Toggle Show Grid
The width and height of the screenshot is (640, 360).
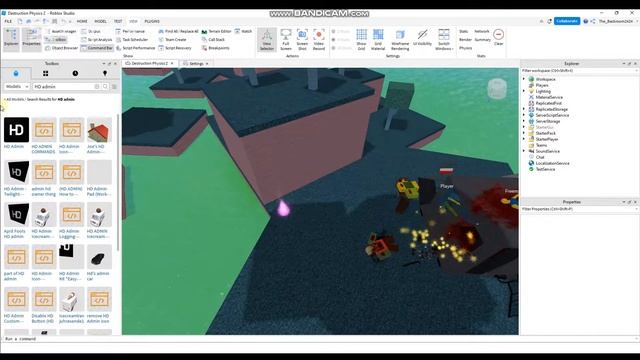tap(361, 40)
